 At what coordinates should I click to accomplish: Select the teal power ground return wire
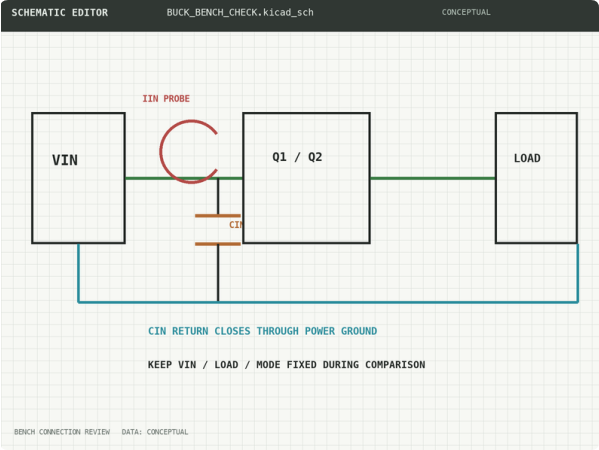pos(328,302)
